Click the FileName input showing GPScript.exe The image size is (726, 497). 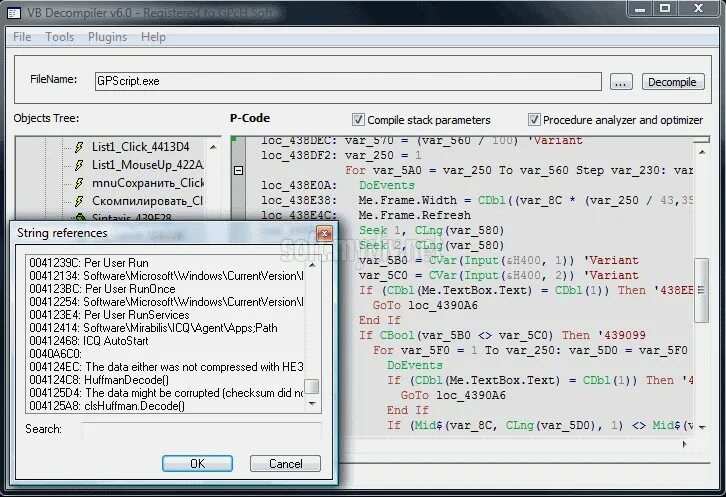coord(348,82)
